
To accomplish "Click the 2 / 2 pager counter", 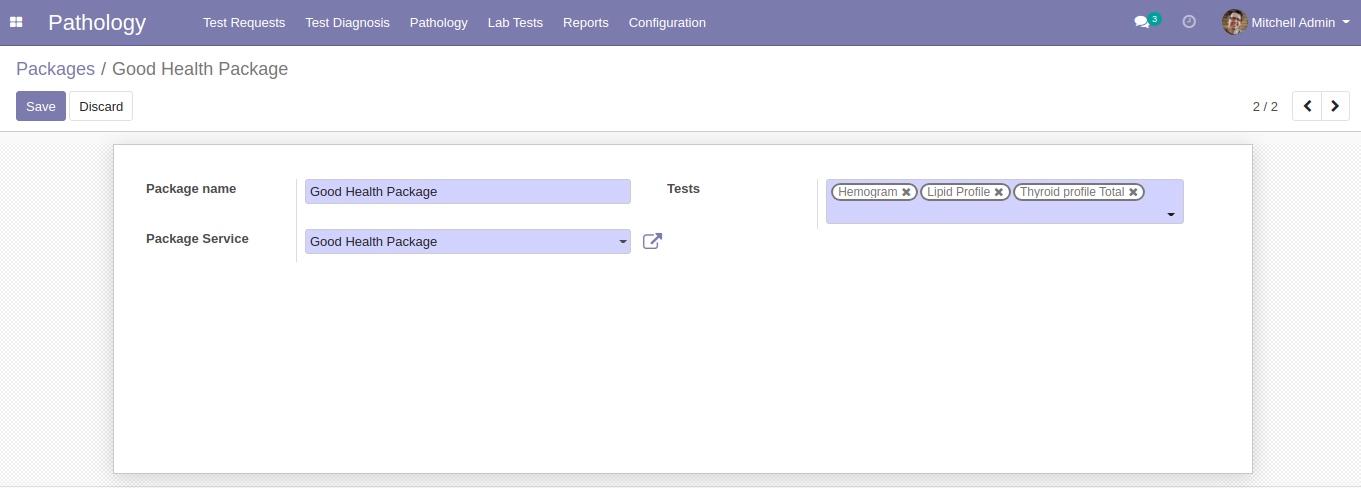I will [x=1265, y=106].
